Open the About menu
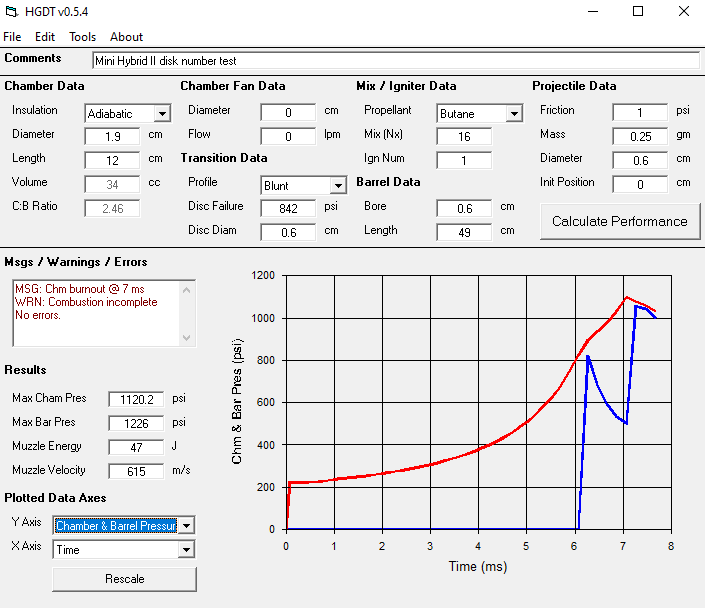 tap(127, 37)
